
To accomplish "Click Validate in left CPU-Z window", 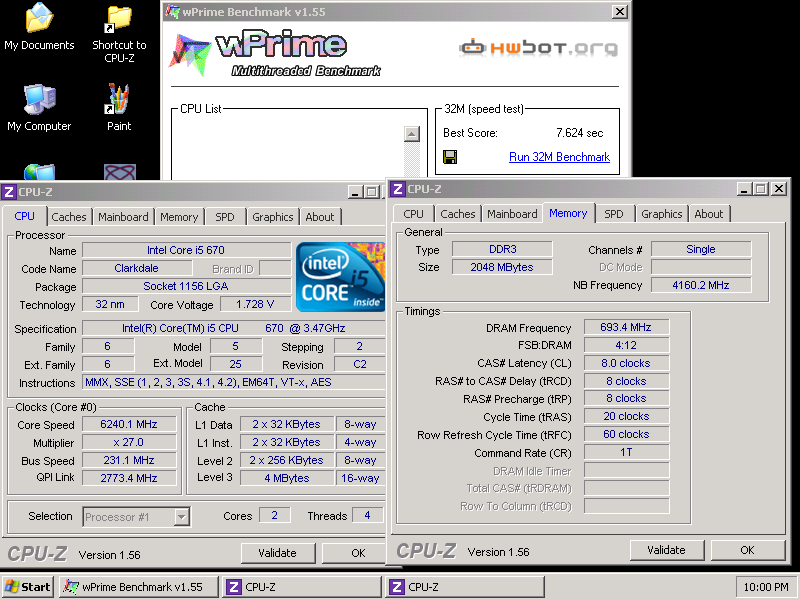I will (278, 553).
